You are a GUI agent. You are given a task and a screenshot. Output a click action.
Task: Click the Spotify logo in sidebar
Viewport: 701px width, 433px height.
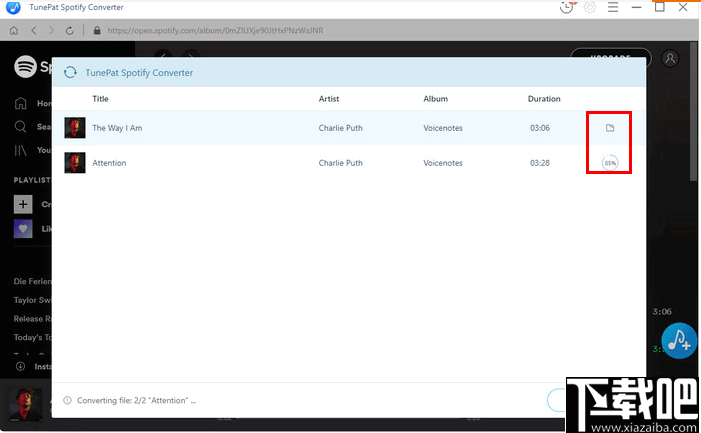[25, 67]
